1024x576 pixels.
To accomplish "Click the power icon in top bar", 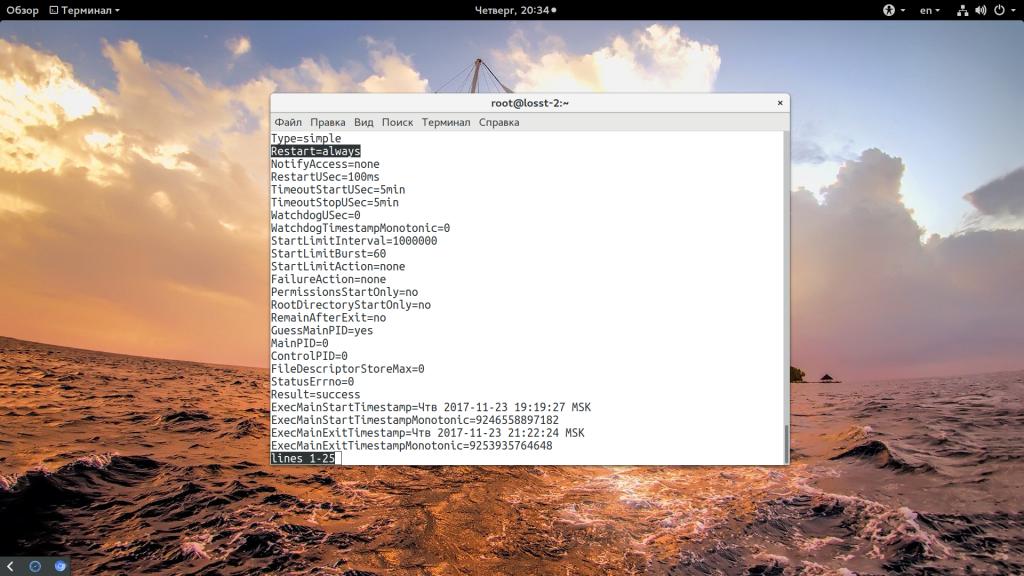I will 998,10.
